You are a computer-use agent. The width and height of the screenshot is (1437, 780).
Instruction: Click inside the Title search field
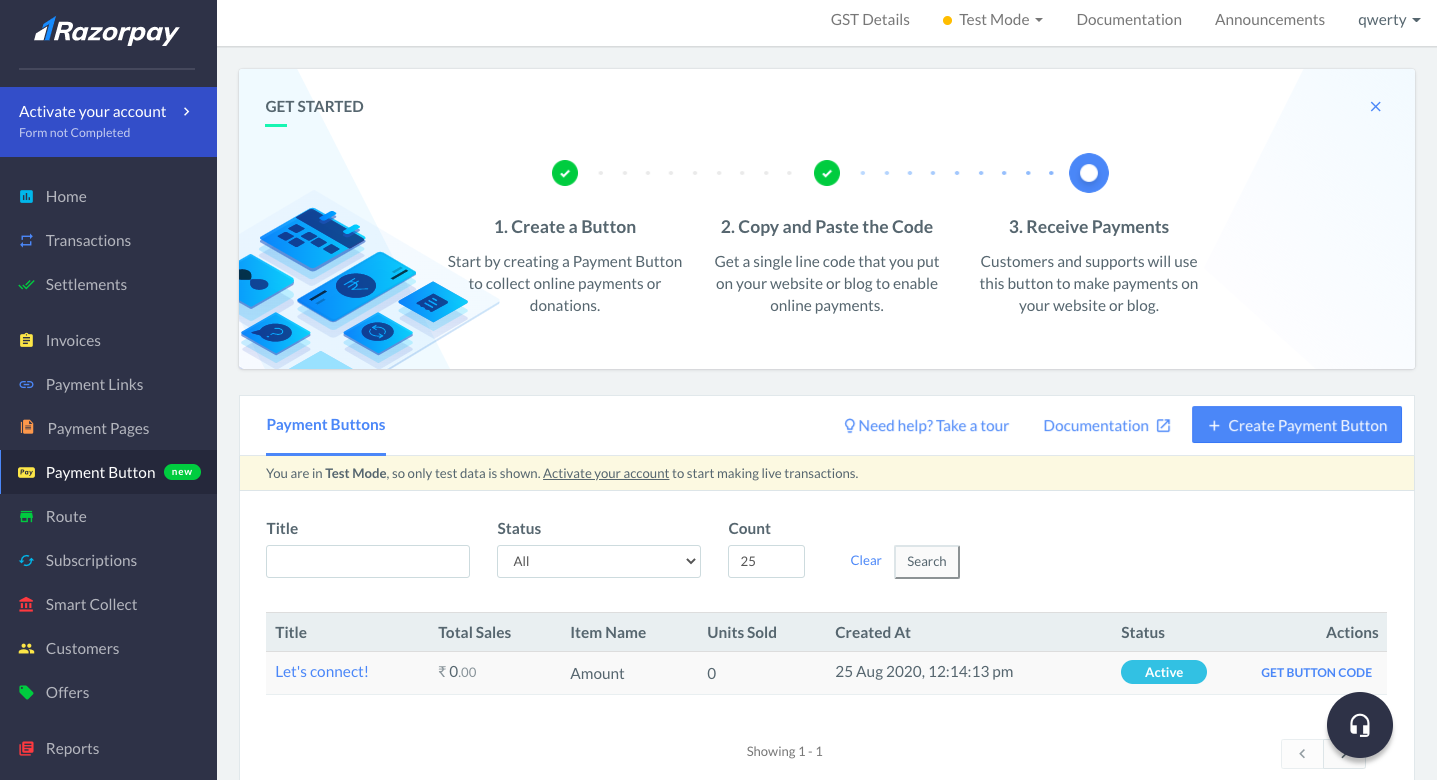click(x=367, y=561)
